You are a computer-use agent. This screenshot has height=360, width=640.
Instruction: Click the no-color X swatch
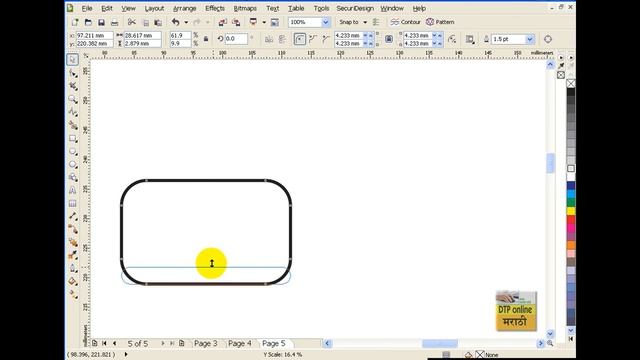point(571,84)
